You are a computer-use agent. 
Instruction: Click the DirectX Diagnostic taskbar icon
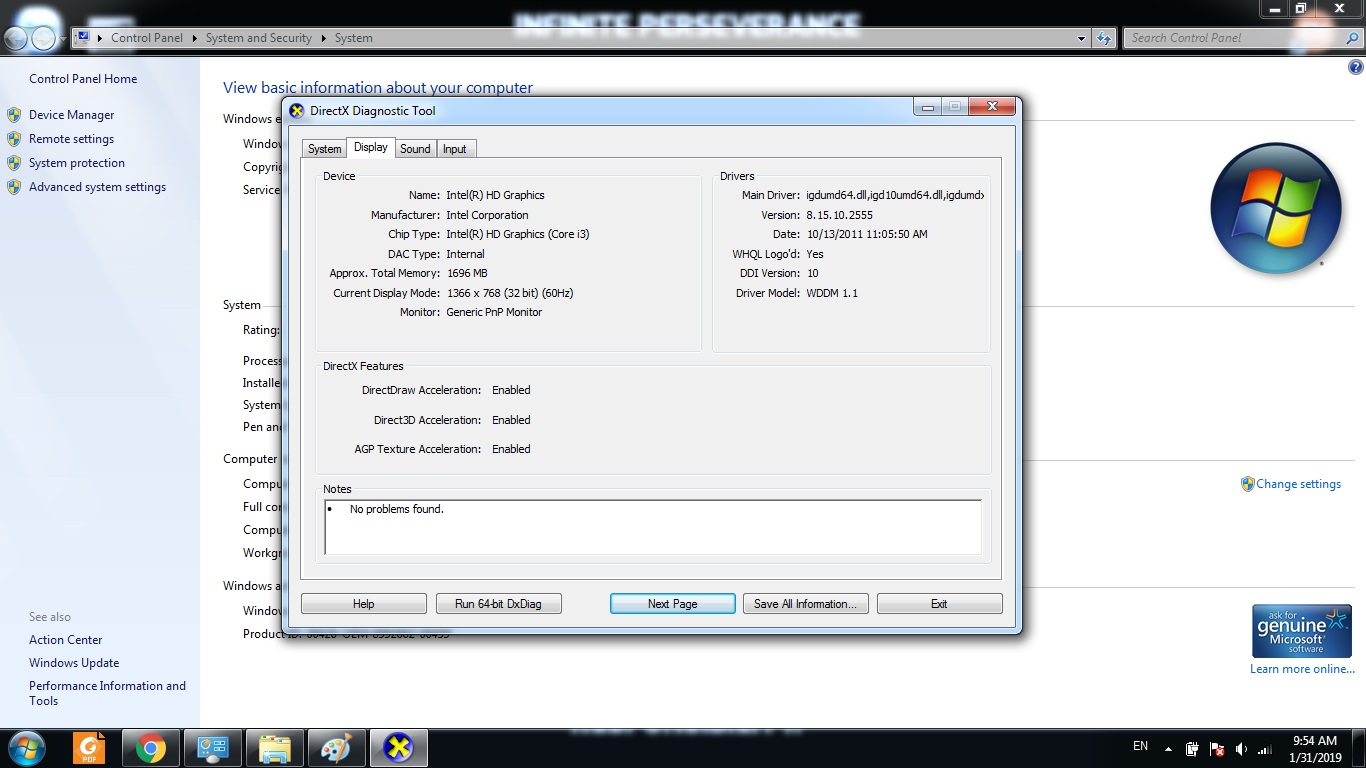399,748
